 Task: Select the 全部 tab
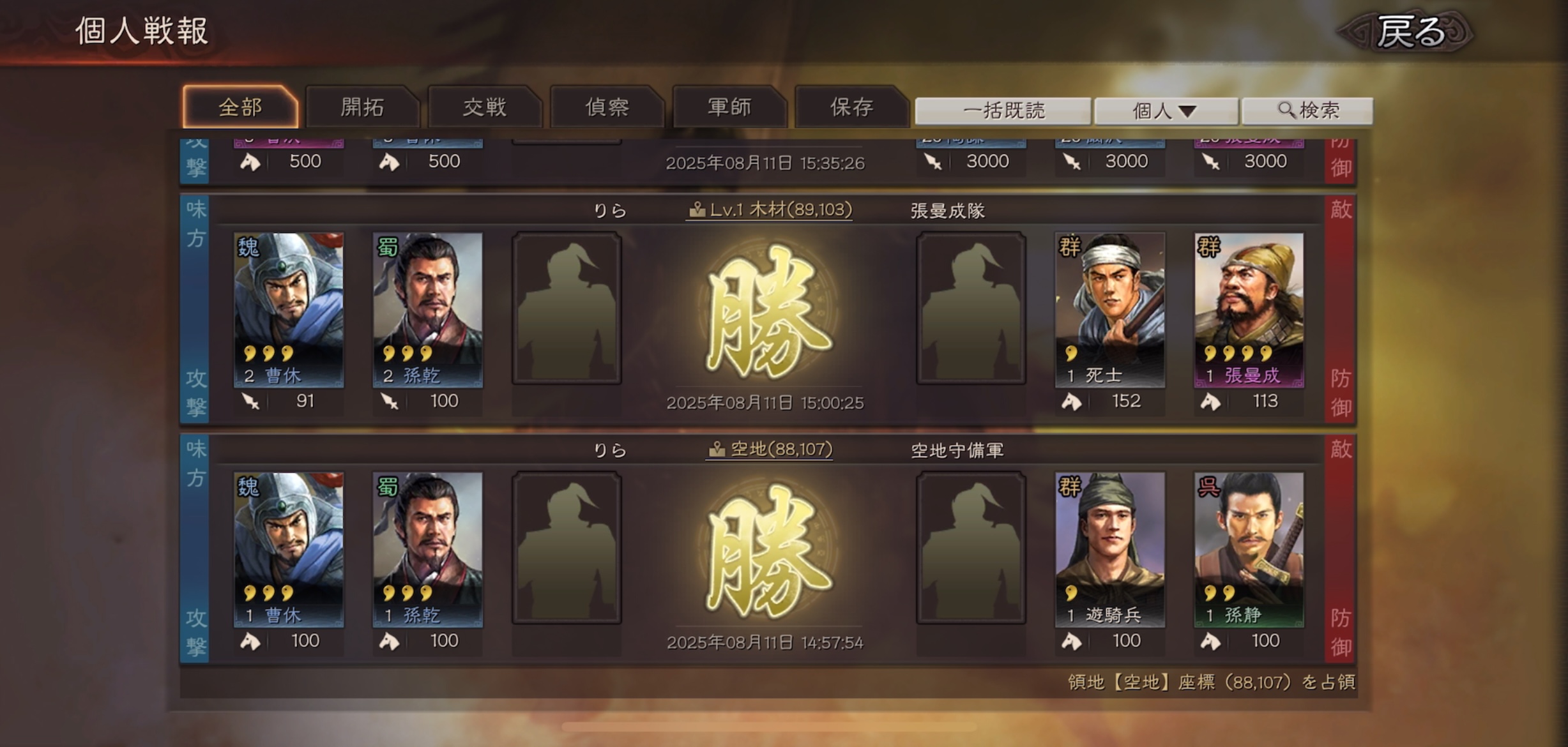click(240, 107)
